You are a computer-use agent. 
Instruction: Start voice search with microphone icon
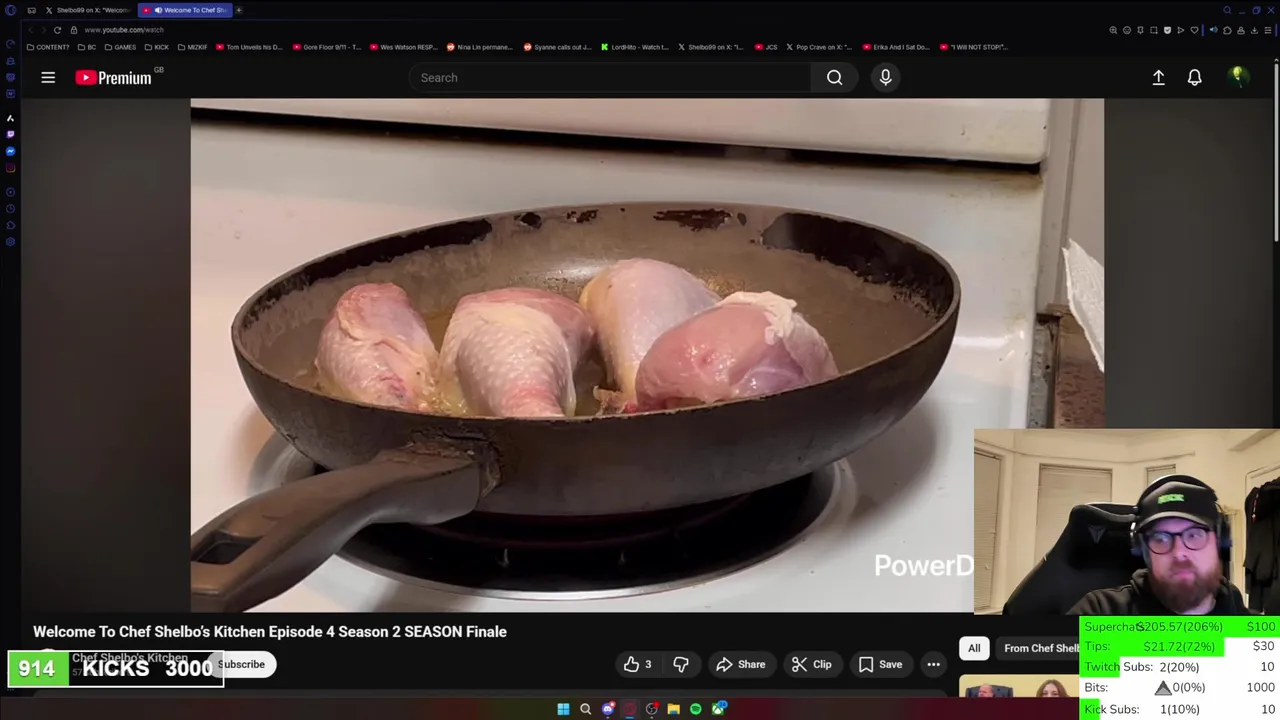tap(885, 77)
